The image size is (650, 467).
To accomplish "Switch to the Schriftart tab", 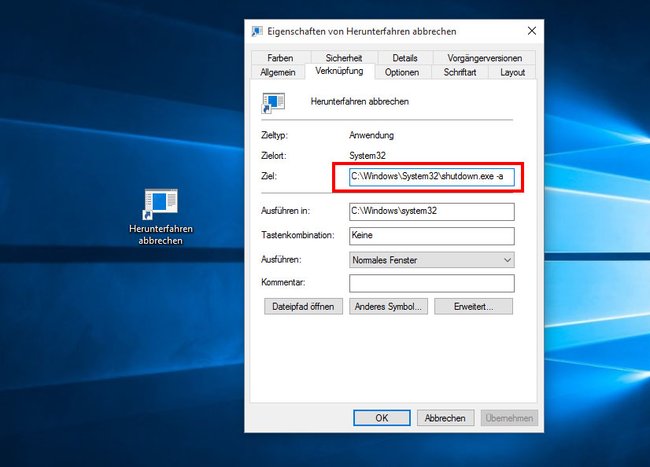I will [460, 72].
